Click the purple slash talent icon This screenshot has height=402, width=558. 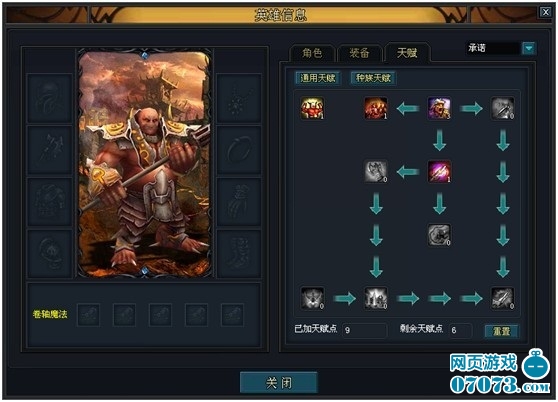click(x=439, y=171)
